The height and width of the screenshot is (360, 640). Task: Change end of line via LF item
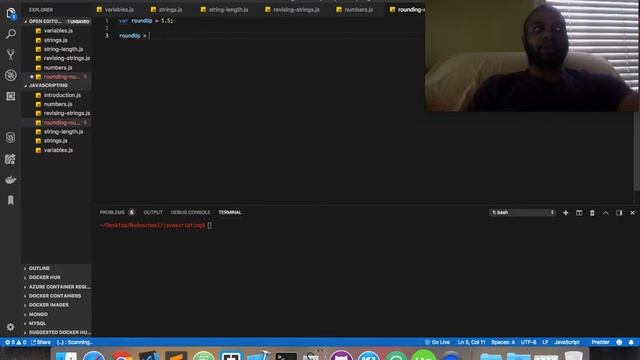tap(545, 342)
